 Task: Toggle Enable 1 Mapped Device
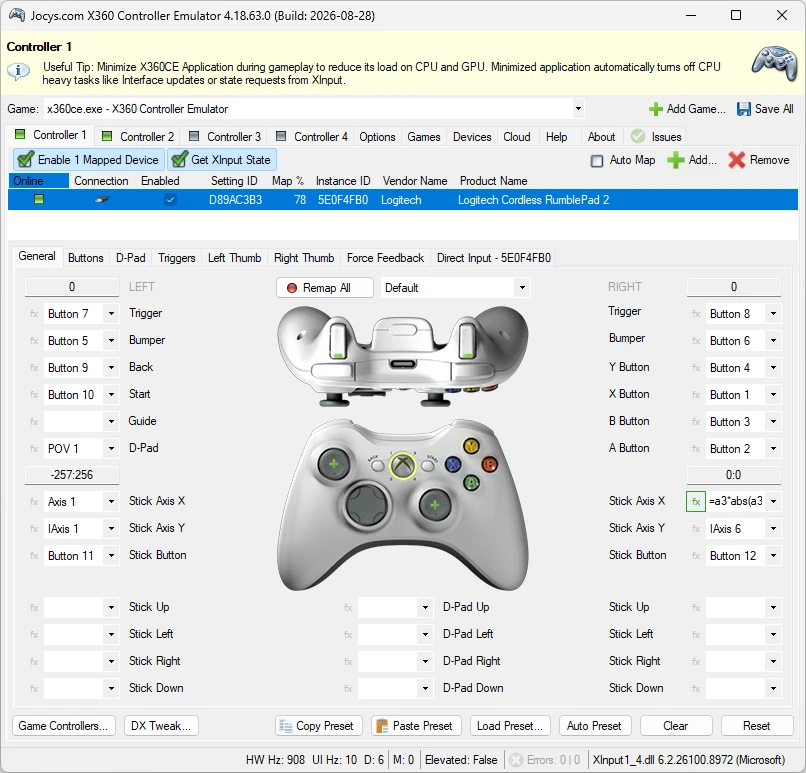88,160
